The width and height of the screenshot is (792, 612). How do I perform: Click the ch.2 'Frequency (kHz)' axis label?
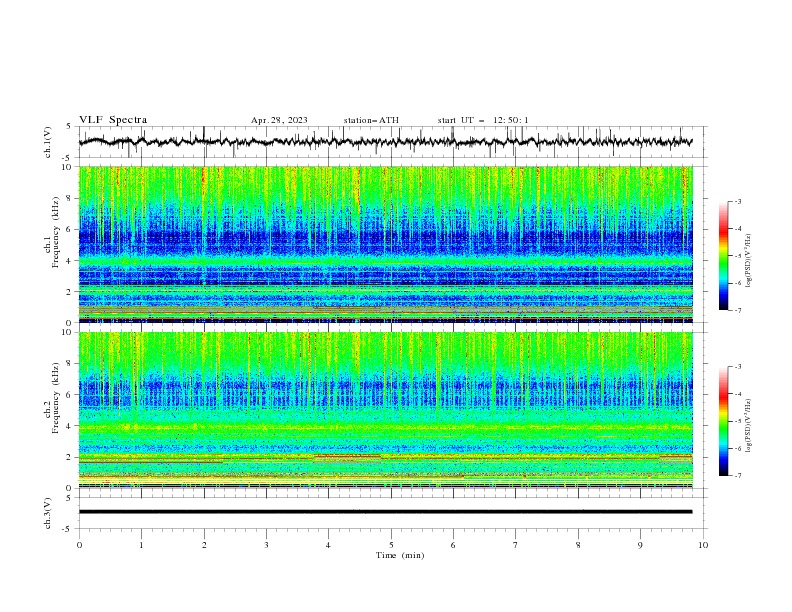55,398
